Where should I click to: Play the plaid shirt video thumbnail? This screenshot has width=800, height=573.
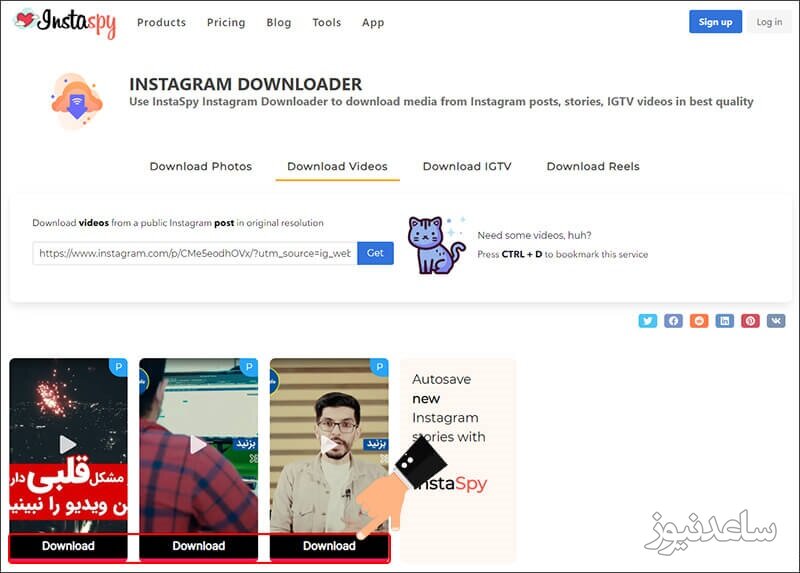click(198, 444)
